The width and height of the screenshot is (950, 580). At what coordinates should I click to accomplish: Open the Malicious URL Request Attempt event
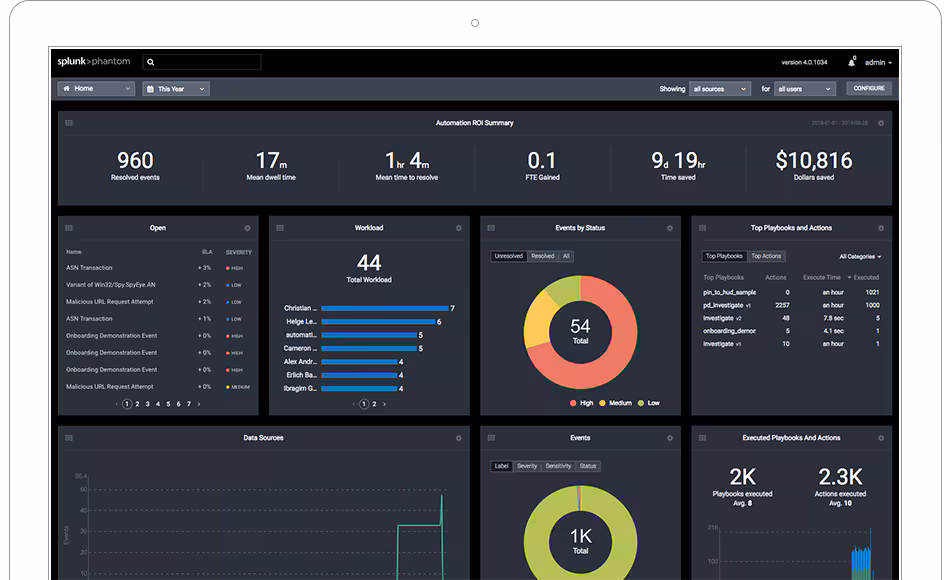tap(110, 302)
